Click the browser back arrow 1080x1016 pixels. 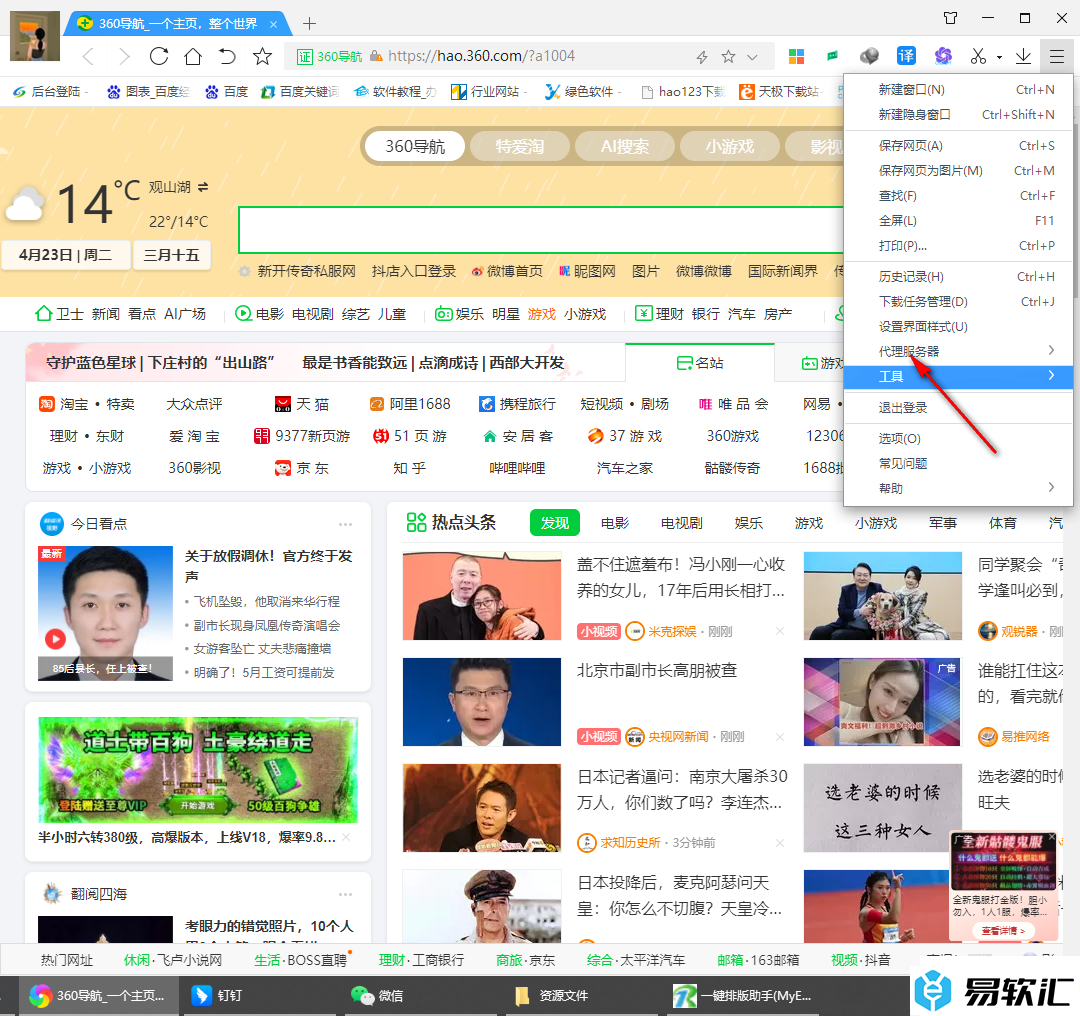[87, 56]
